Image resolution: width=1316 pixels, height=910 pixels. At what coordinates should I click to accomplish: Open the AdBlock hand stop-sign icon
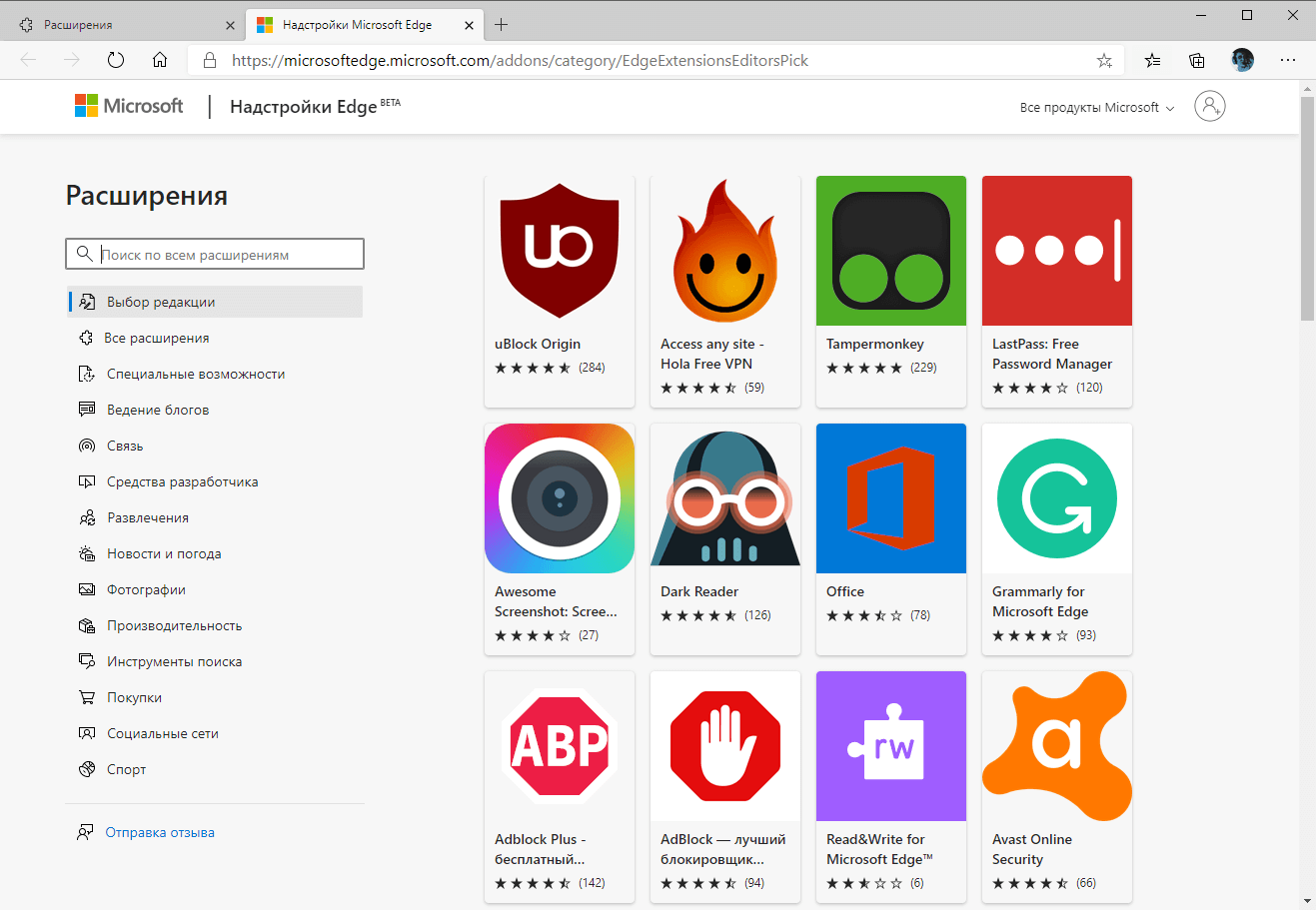725,746
